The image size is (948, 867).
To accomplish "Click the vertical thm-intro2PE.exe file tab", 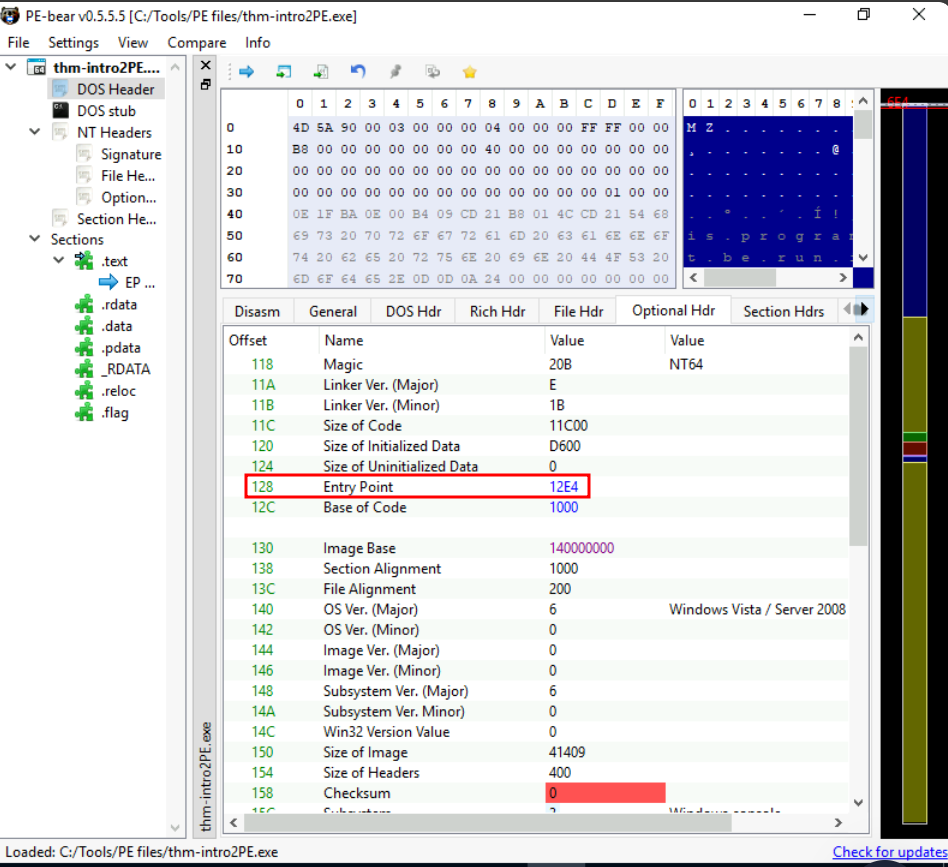I will (206, 777).
